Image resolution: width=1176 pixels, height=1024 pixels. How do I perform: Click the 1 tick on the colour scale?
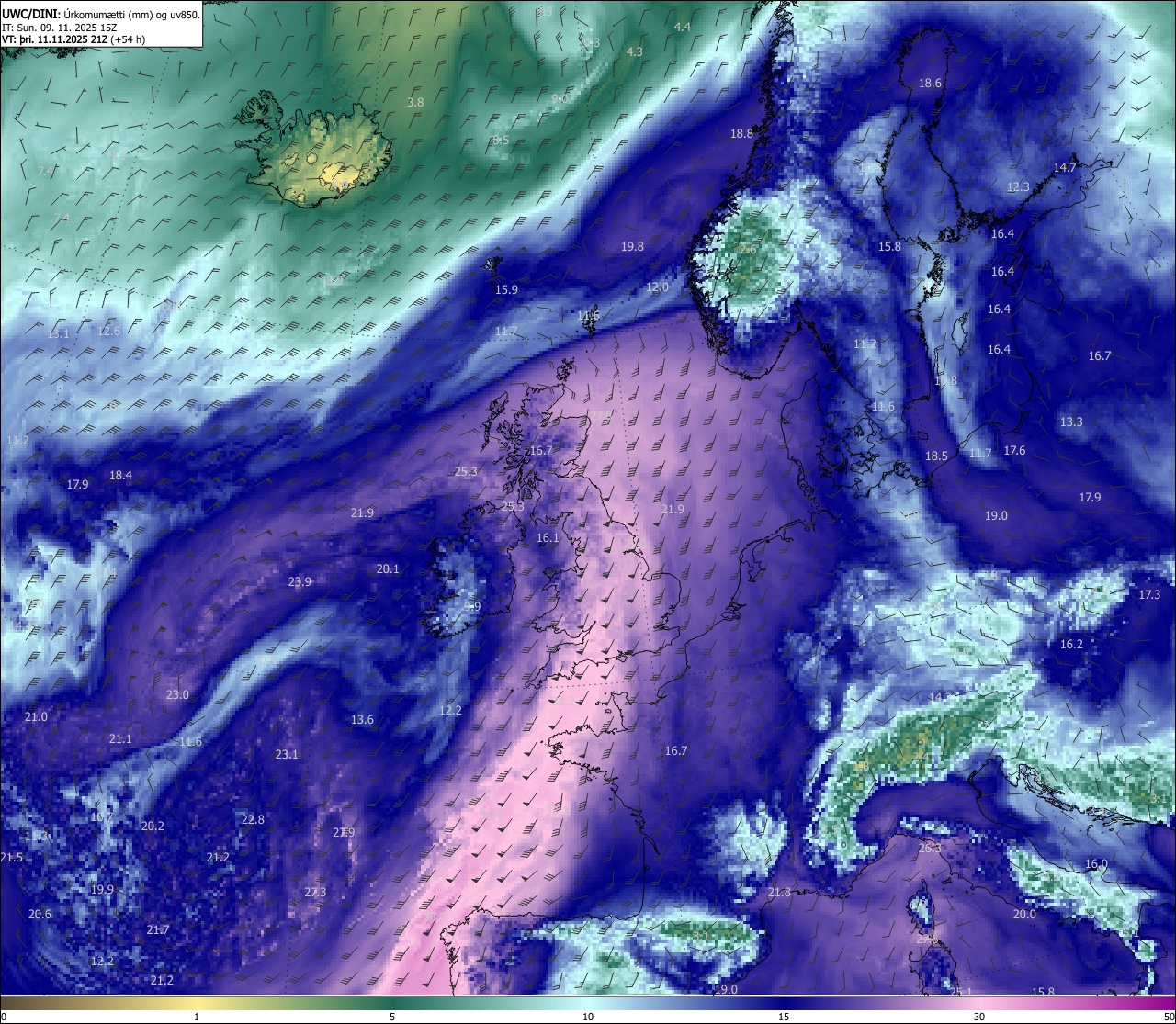[197, 1017]
